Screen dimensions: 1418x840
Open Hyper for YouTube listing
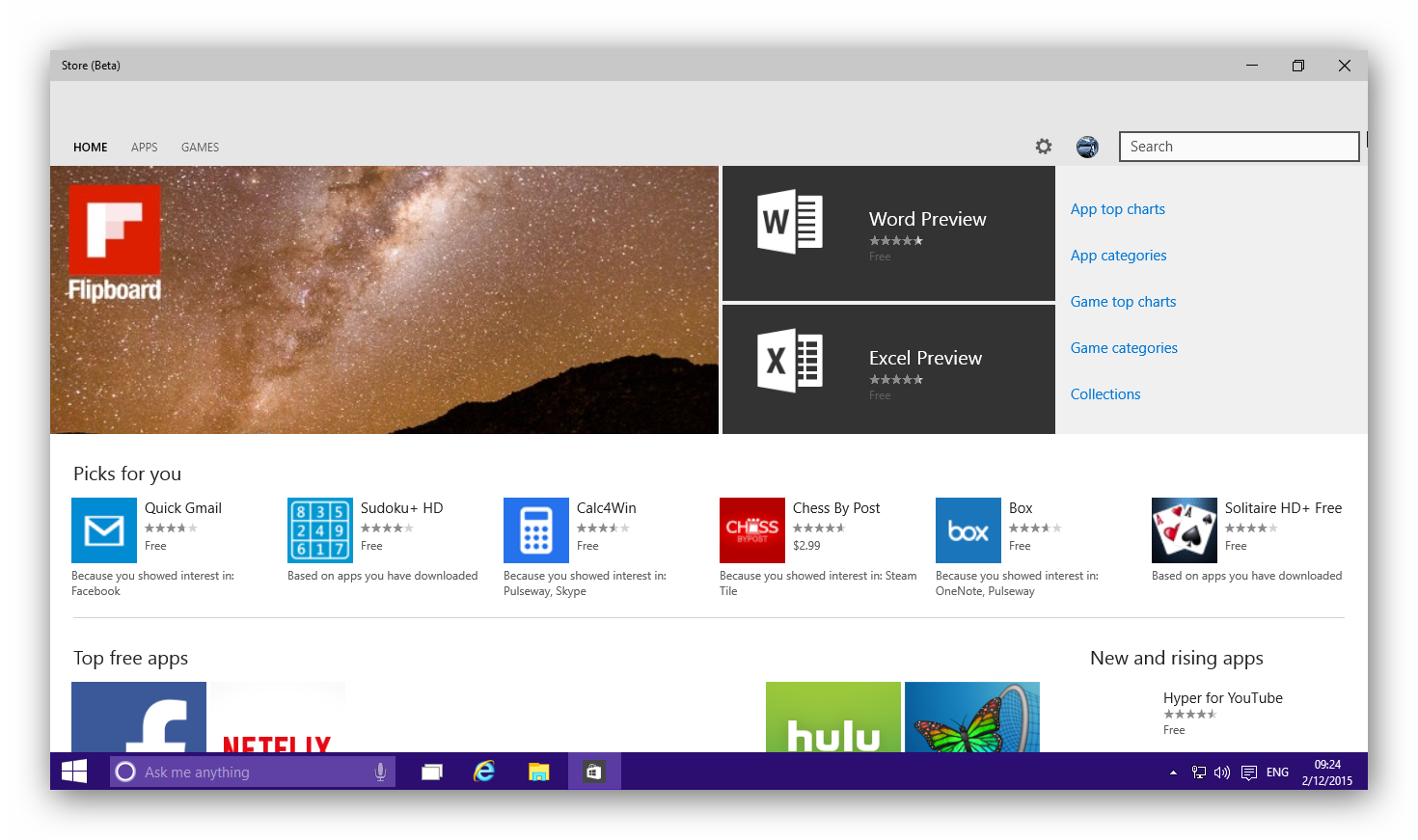[x=1223, y=698]
